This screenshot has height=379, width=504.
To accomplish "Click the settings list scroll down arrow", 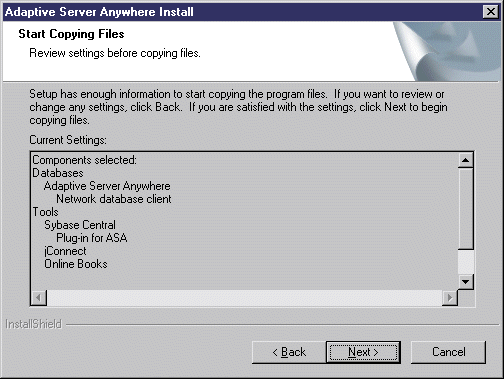I will pos(465,282).
